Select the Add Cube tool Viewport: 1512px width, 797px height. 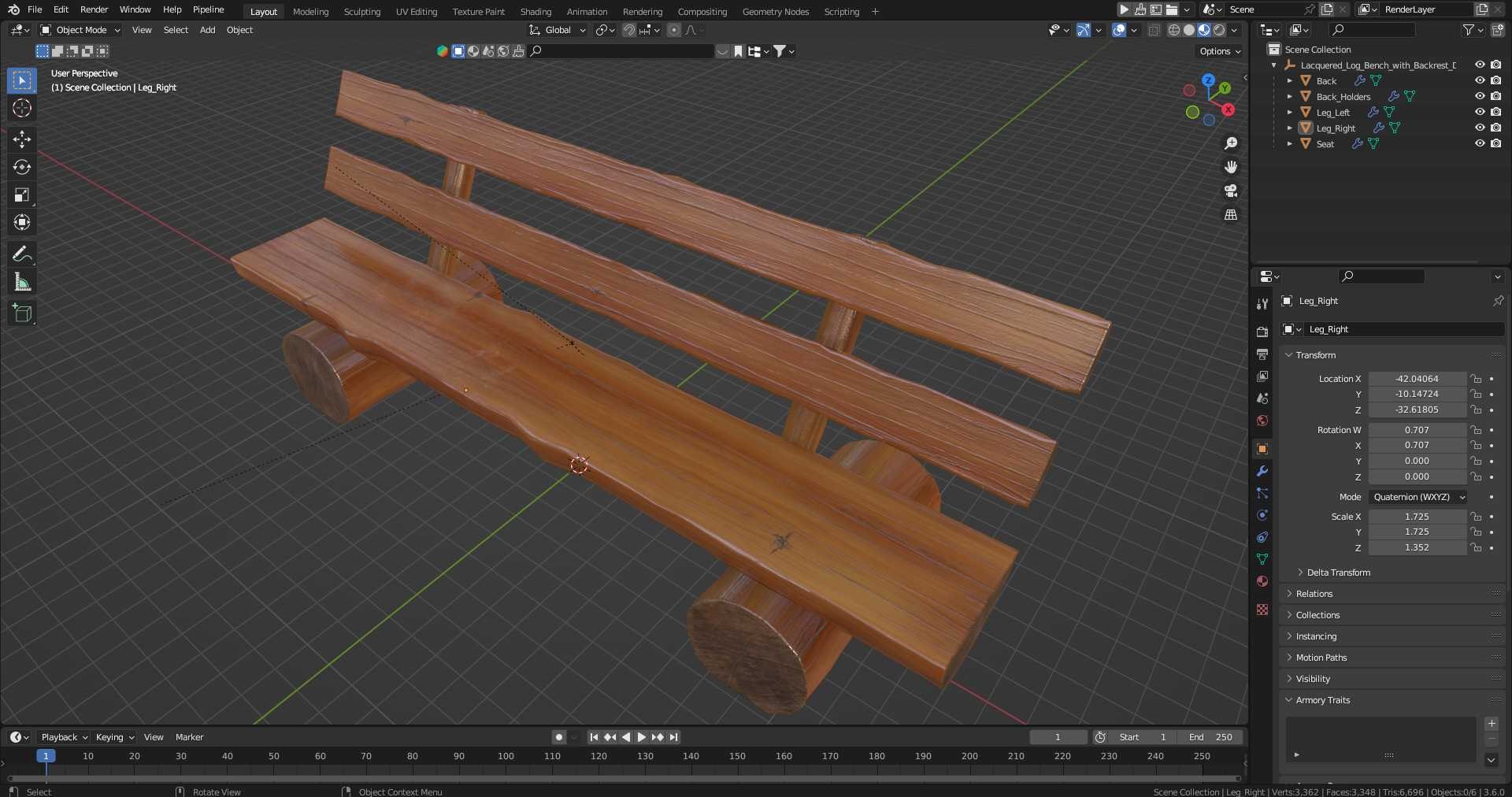click(x=22, y=313)
